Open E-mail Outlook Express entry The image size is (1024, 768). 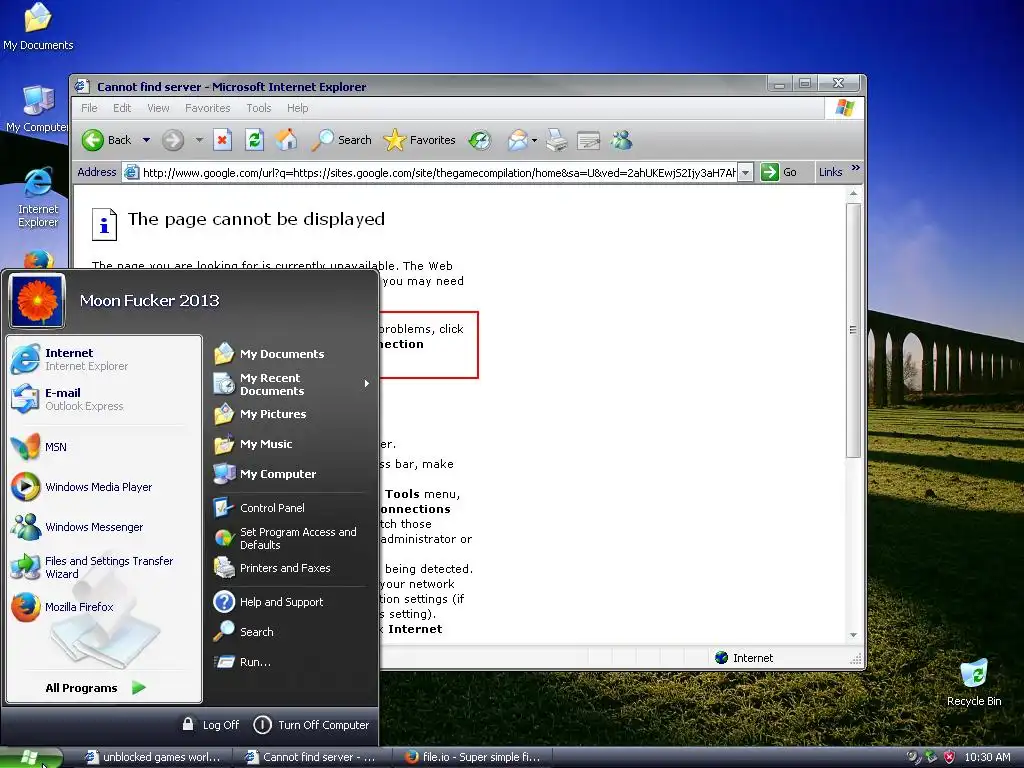104,399
